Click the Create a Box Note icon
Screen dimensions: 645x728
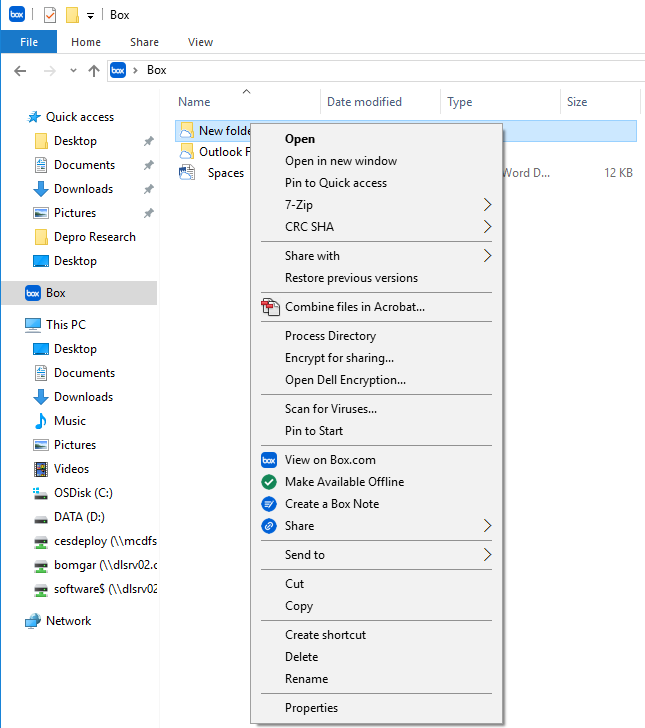268,504
